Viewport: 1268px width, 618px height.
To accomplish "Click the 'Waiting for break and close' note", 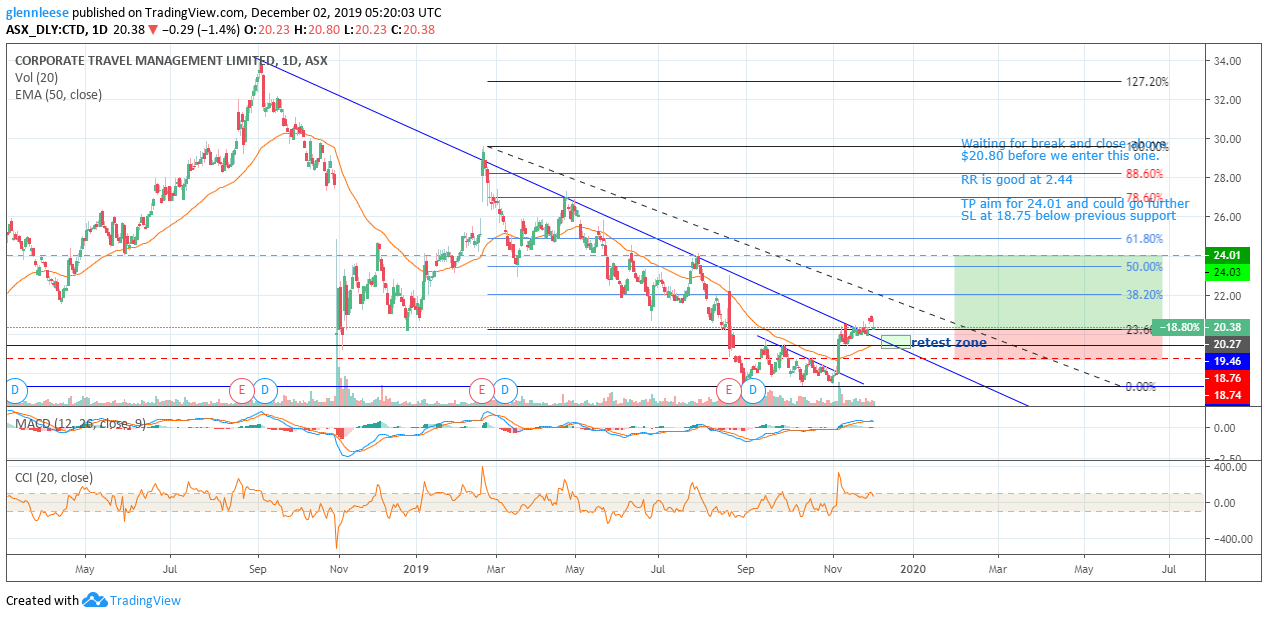I will 1062,143.
